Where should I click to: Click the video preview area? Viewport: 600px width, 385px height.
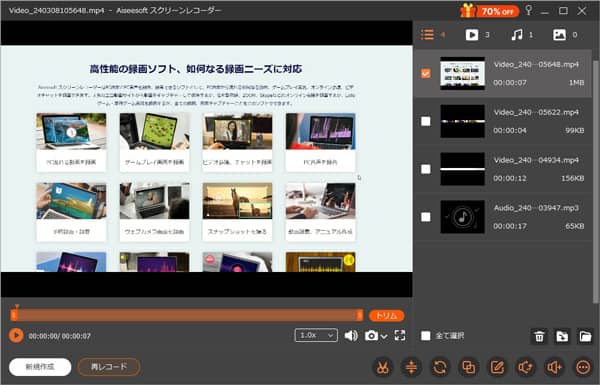click(x=207, y=159)
